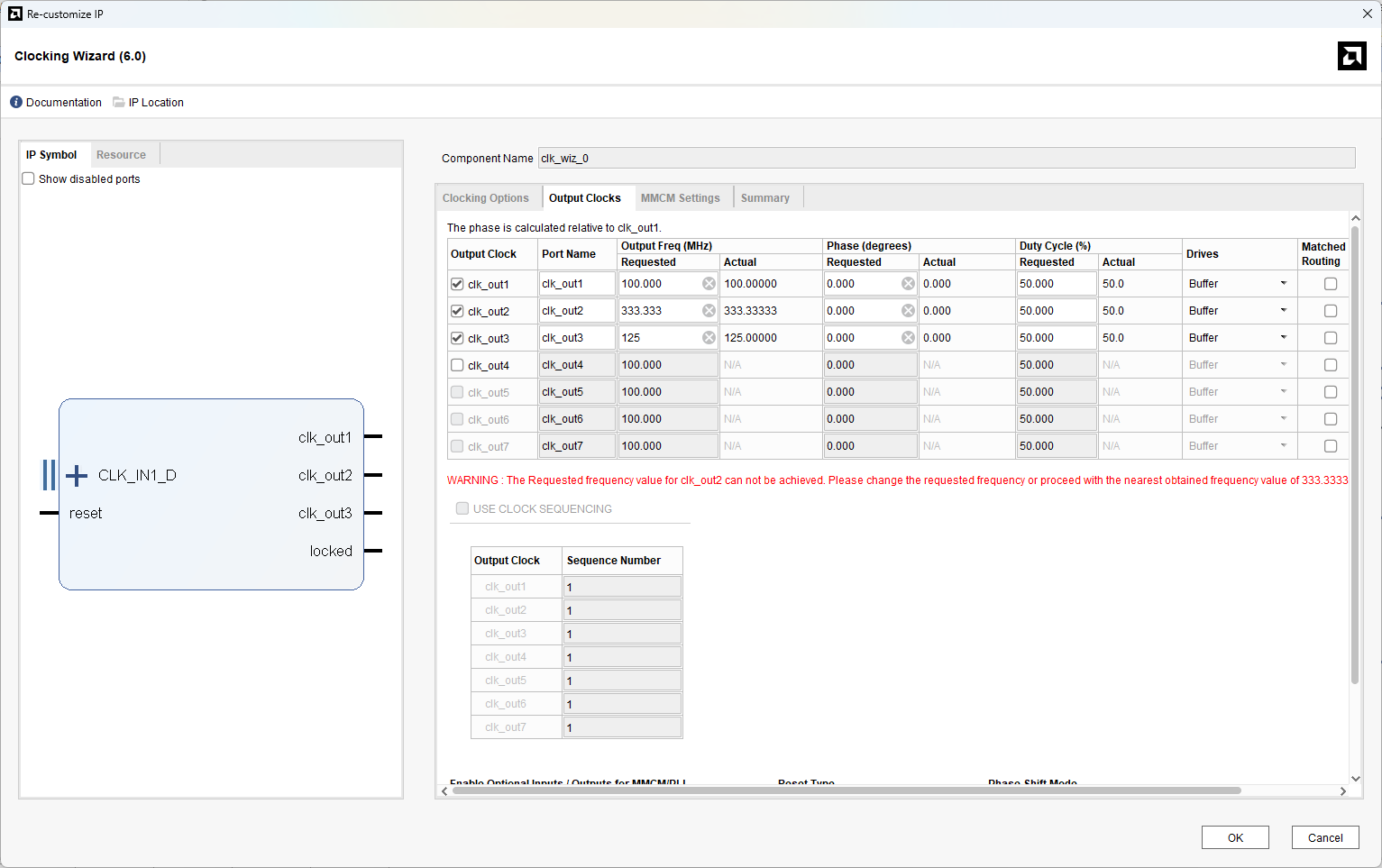Click the Documentation info icon
The width and height of the screenshot is (1382, 868).
click(16, 102)
